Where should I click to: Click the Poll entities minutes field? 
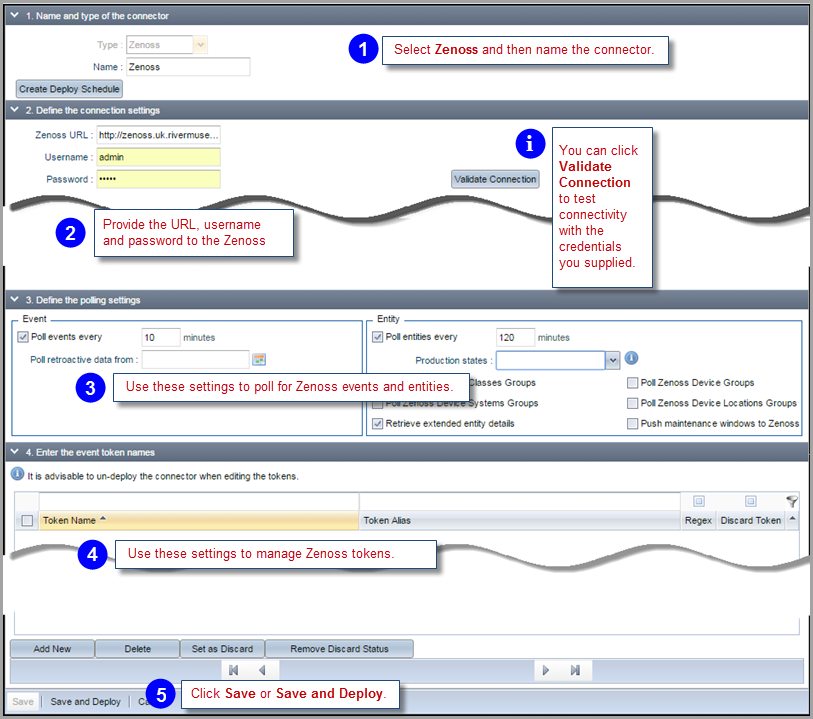point(515,337)
